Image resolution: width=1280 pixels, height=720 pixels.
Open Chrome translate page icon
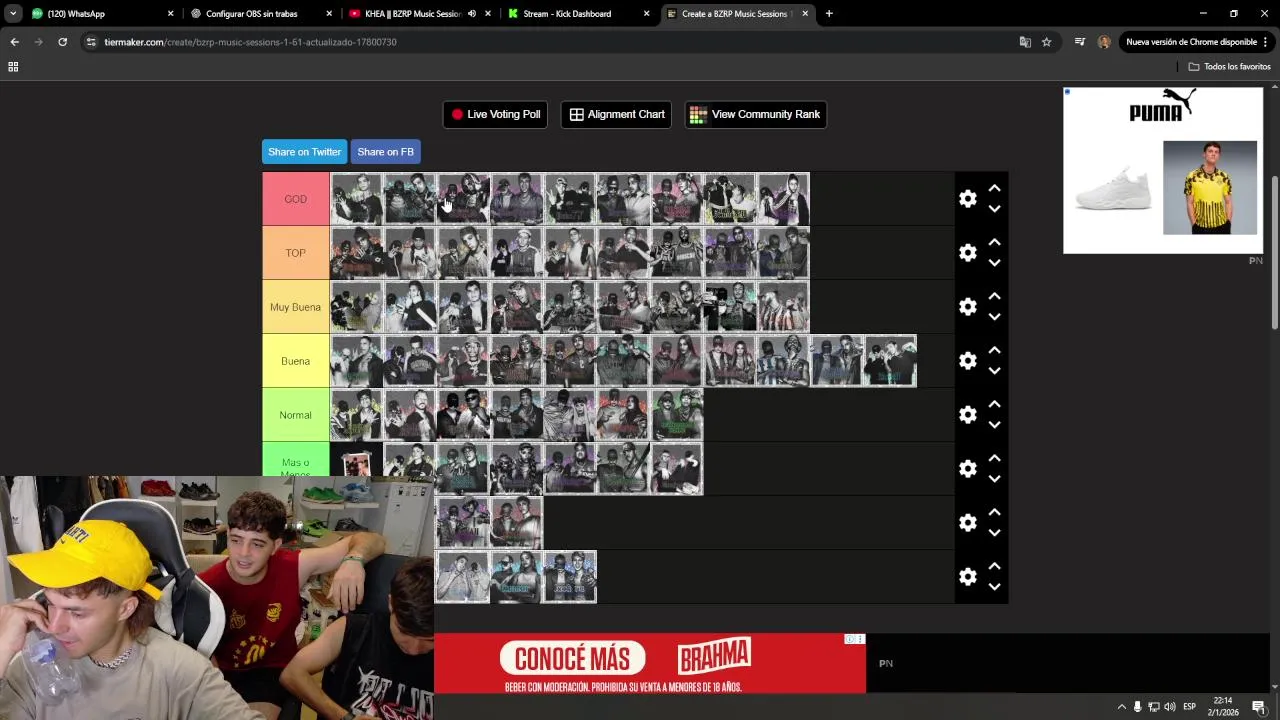(1025, 42)
